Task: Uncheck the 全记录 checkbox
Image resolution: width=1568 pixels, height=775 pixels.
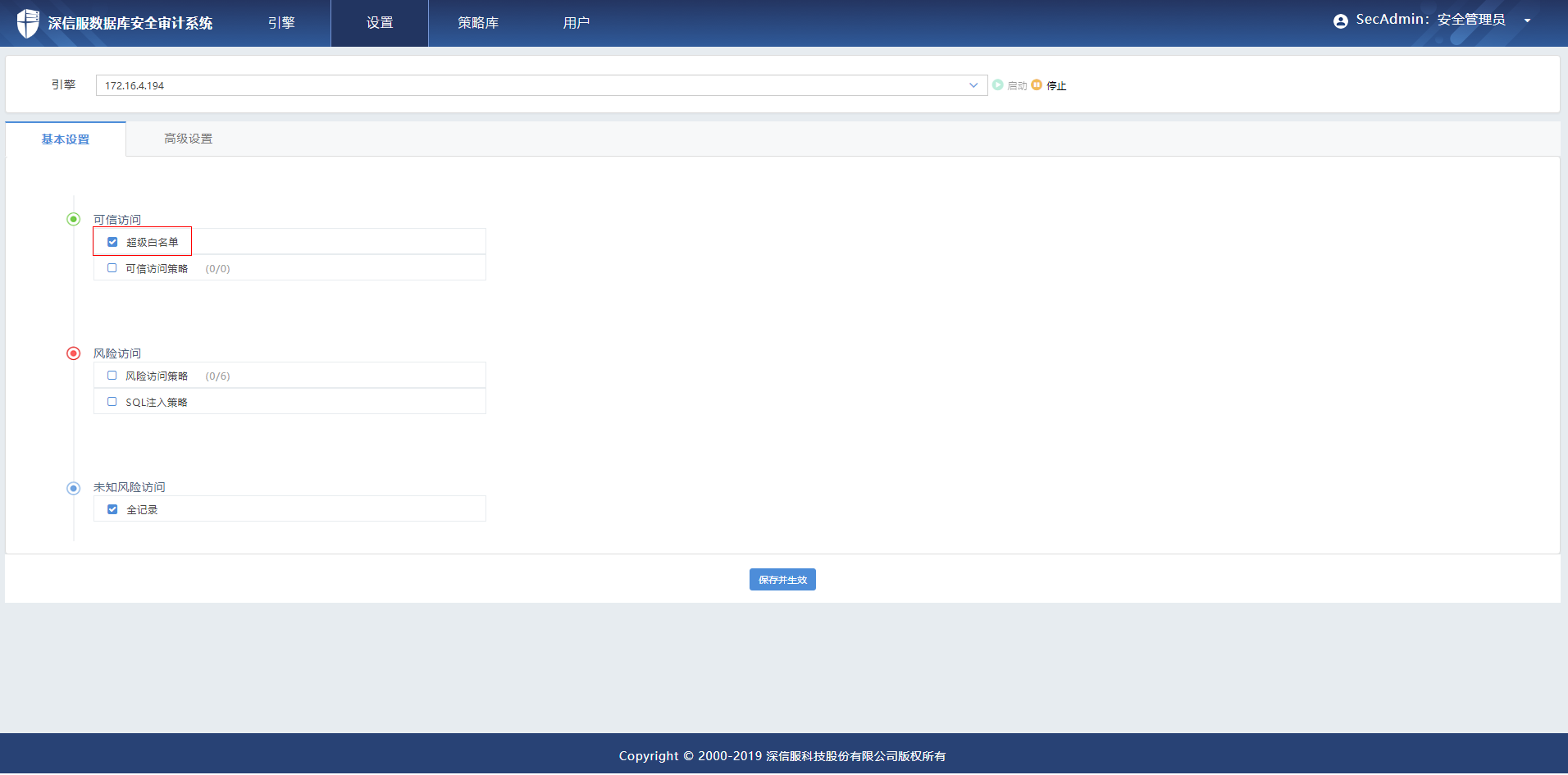Action: [x=112, y=509]
